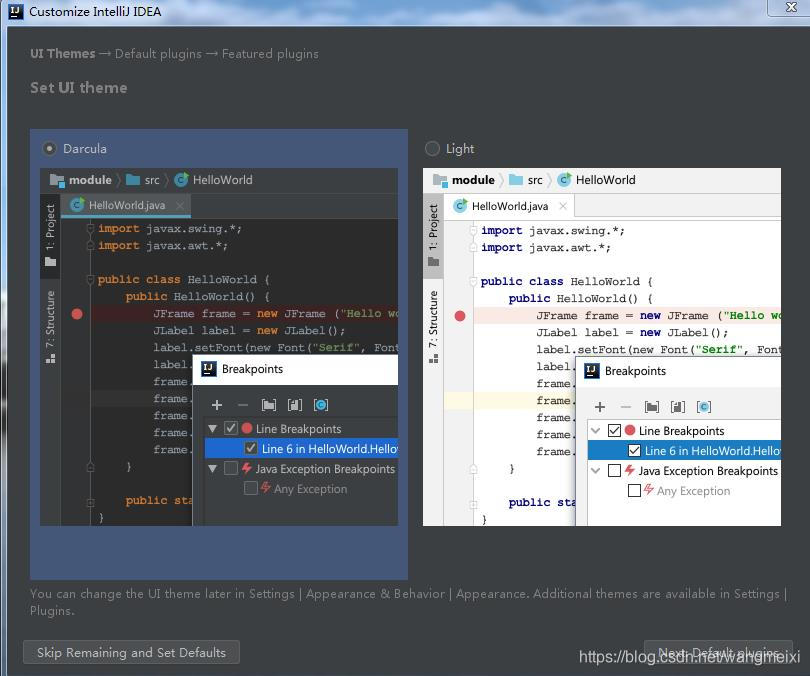
Task: Click src folder icon in Light preview
Action: point(516,180)
